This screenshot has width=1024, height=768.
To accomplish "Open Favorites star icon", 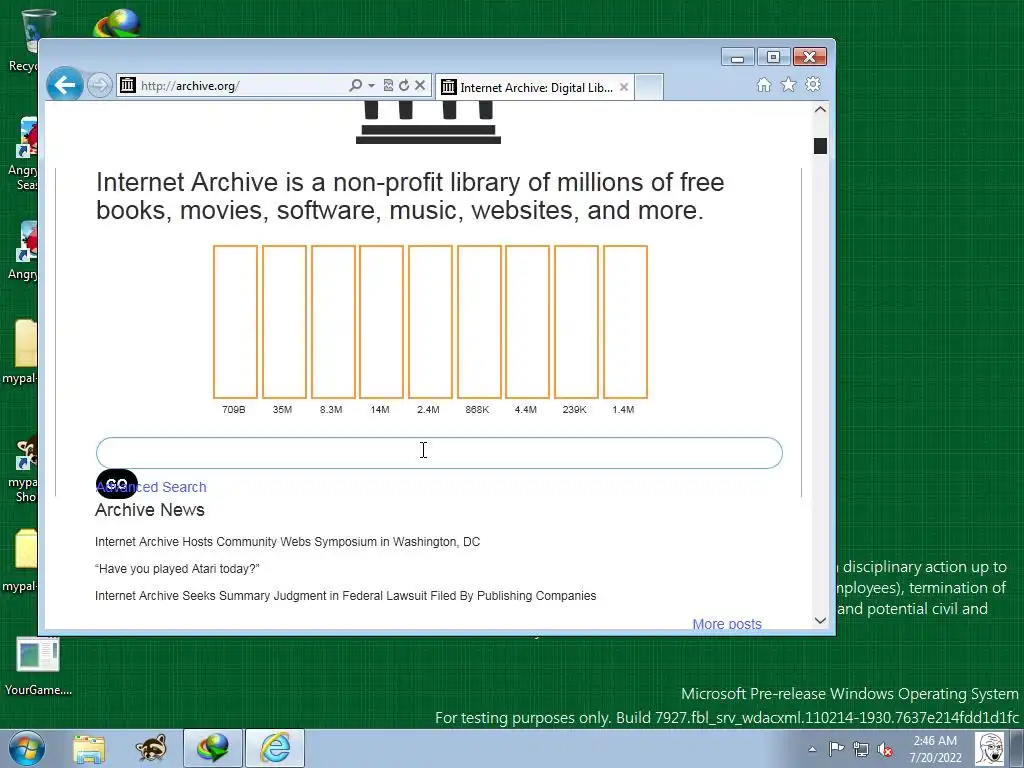I will 788,85.
